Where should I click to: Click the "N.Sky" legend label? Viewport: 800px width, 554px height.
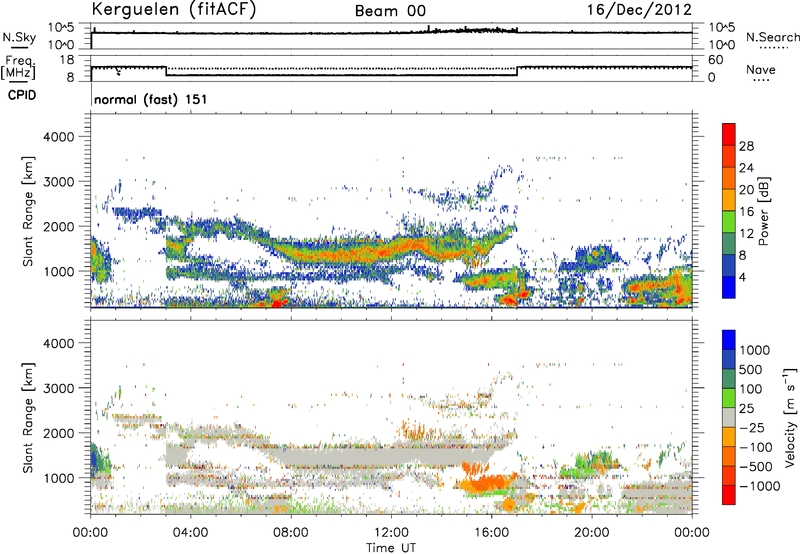(19, 37)
